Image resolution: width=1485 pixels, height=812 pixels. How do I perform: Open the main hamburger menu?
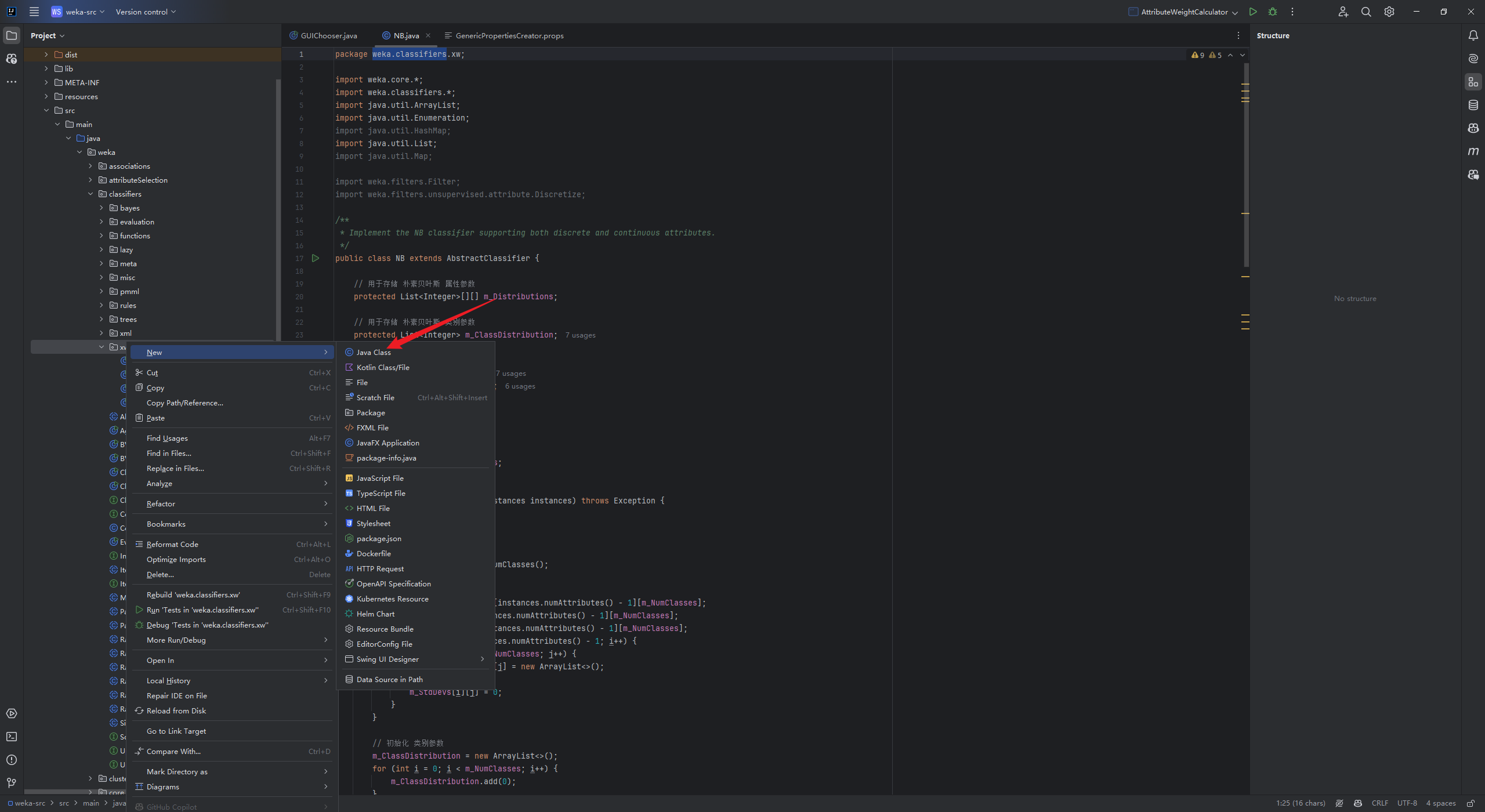(x=34, y=12)
